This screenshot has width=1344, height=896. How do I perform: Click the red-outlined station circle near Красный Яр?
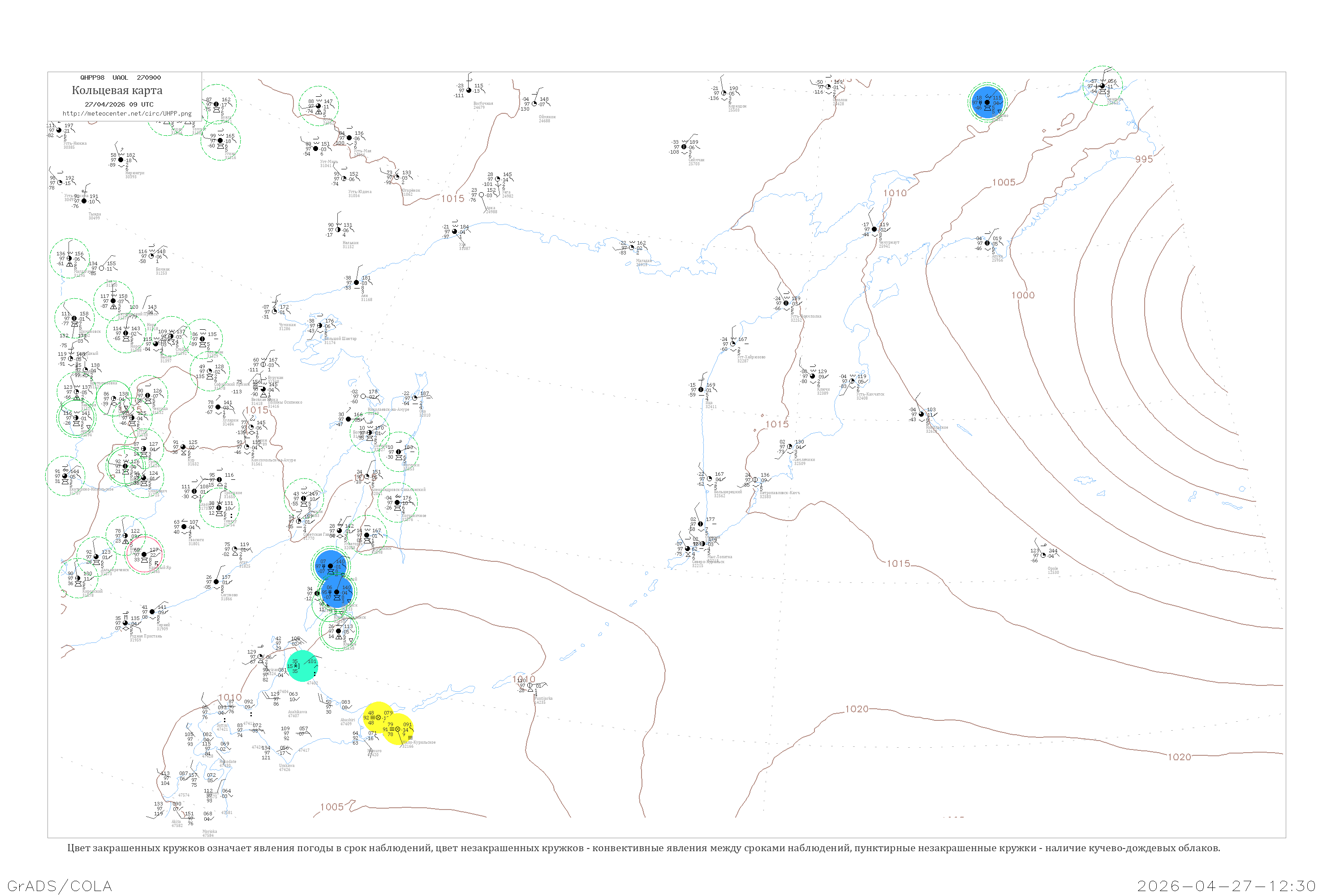tap(145, 554)
